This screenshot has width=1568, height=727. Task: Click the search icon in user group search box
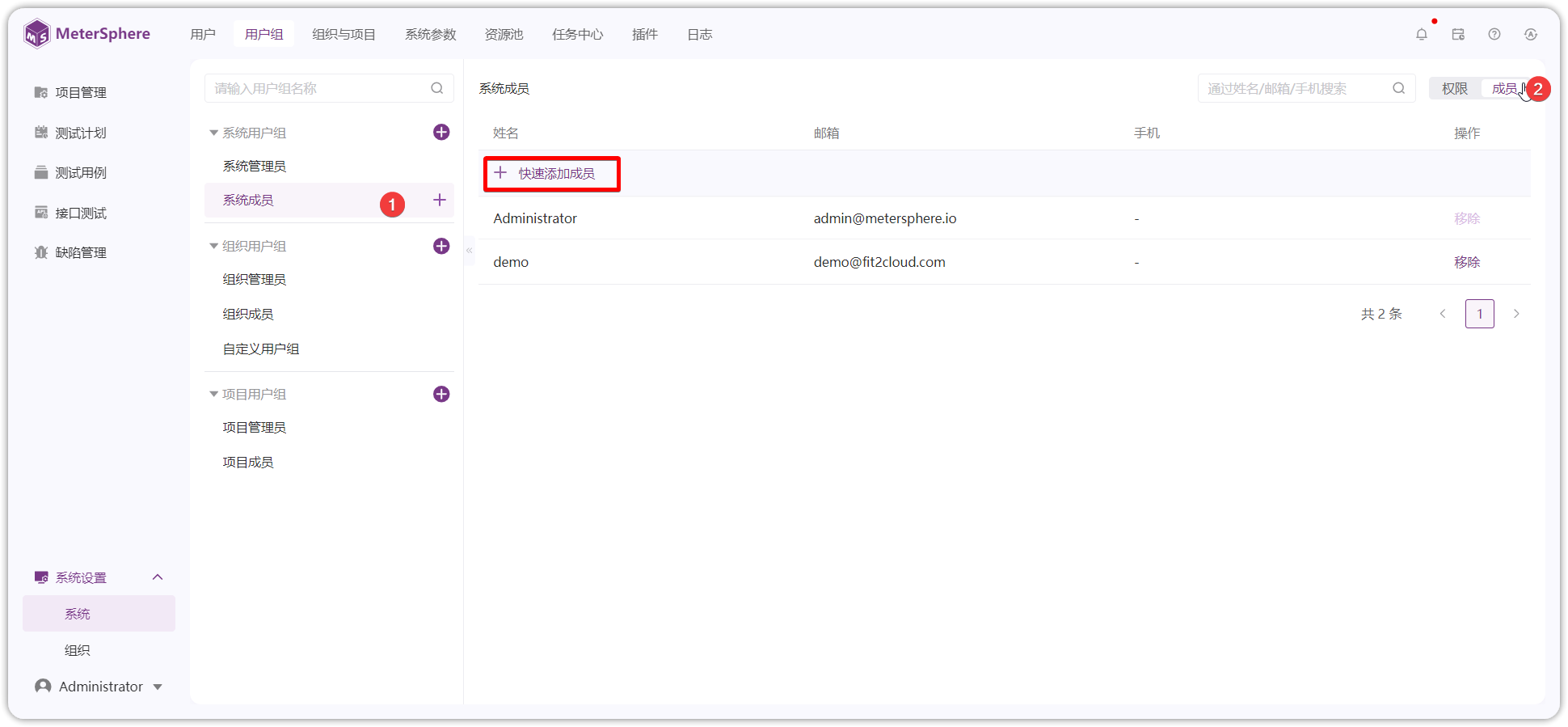pos(437,88)
